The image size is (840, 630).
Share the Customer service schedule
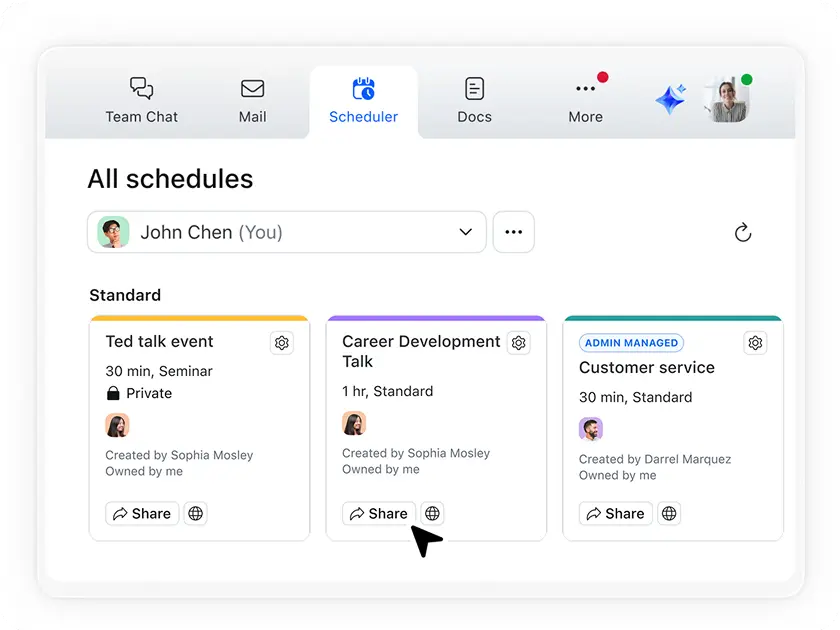pos(615,513)
